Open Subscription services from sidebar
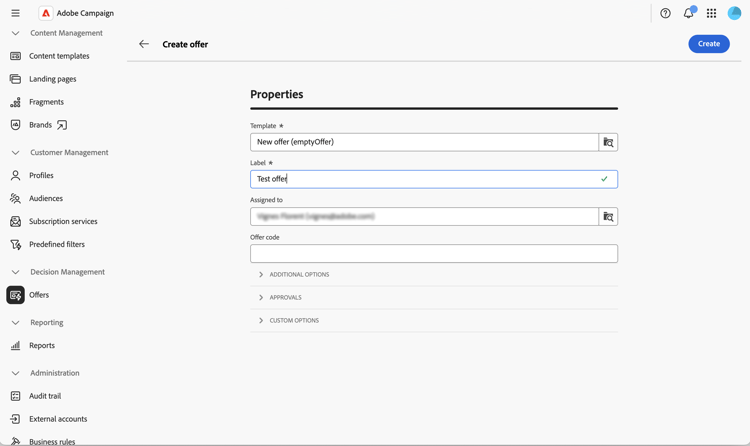The height and width of the screenshot is (446, 750). 63,222
